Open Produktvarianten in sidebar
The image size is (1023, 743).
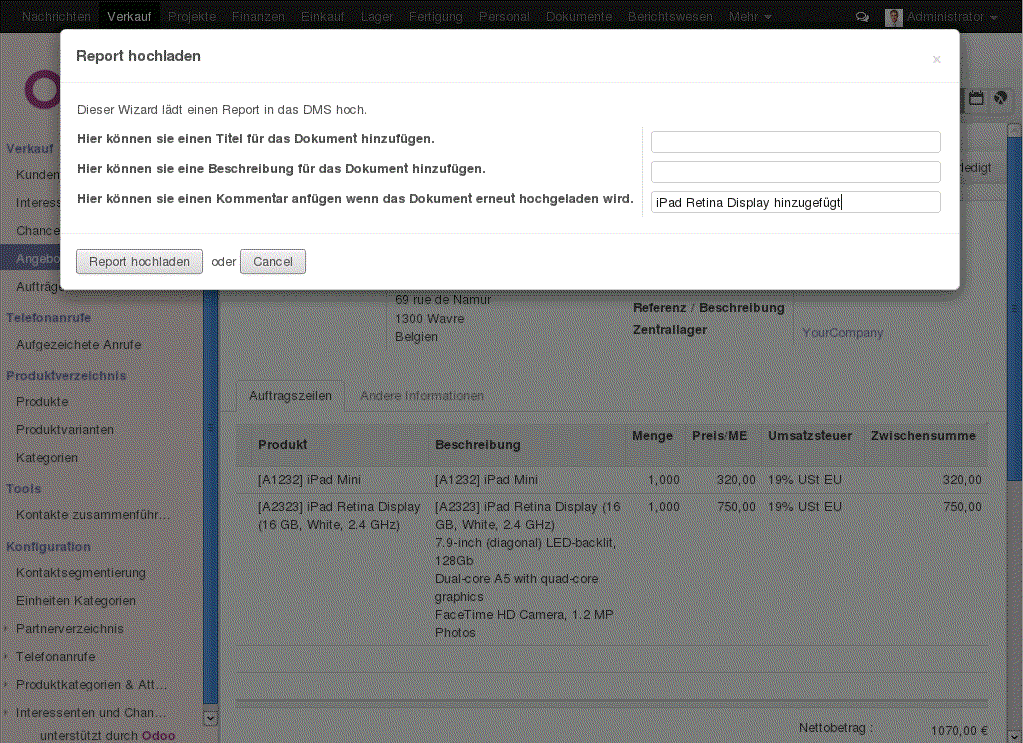[65, 430]
